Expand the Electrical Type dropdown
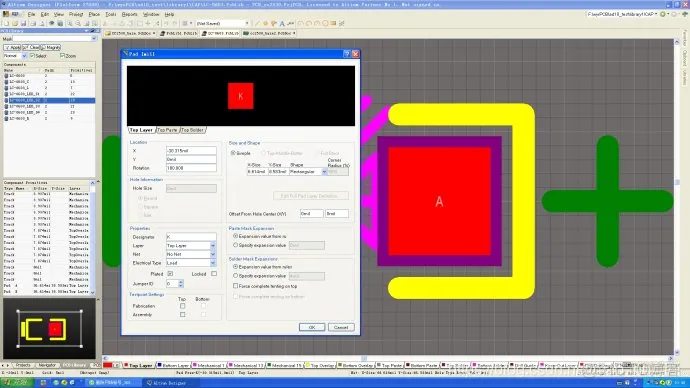Viewport: 690px width, 388px height. pyautogui.click(x=213, y=263)
